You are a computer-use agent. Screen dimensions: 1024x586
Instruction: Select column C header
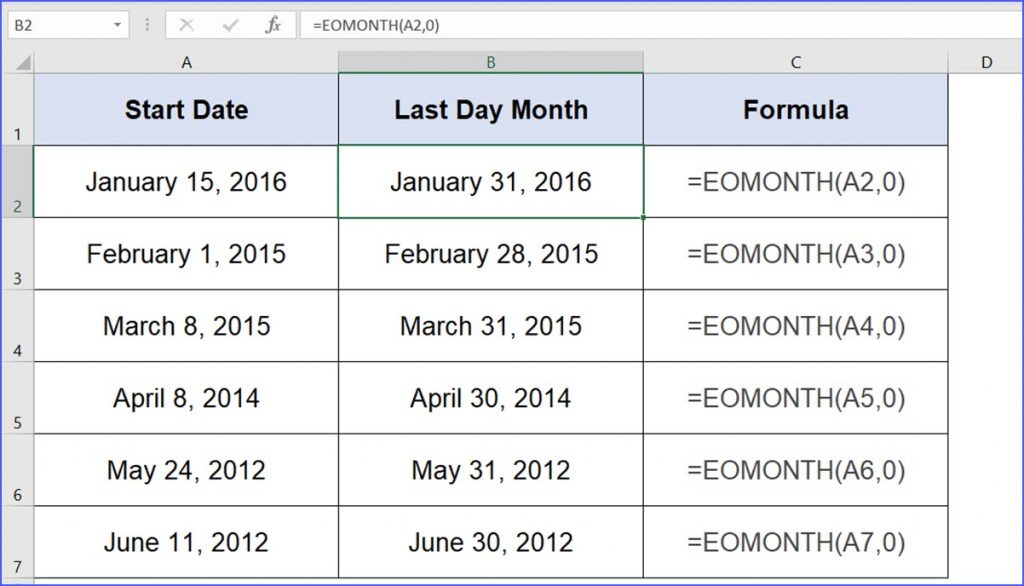[x=795, y=63]
